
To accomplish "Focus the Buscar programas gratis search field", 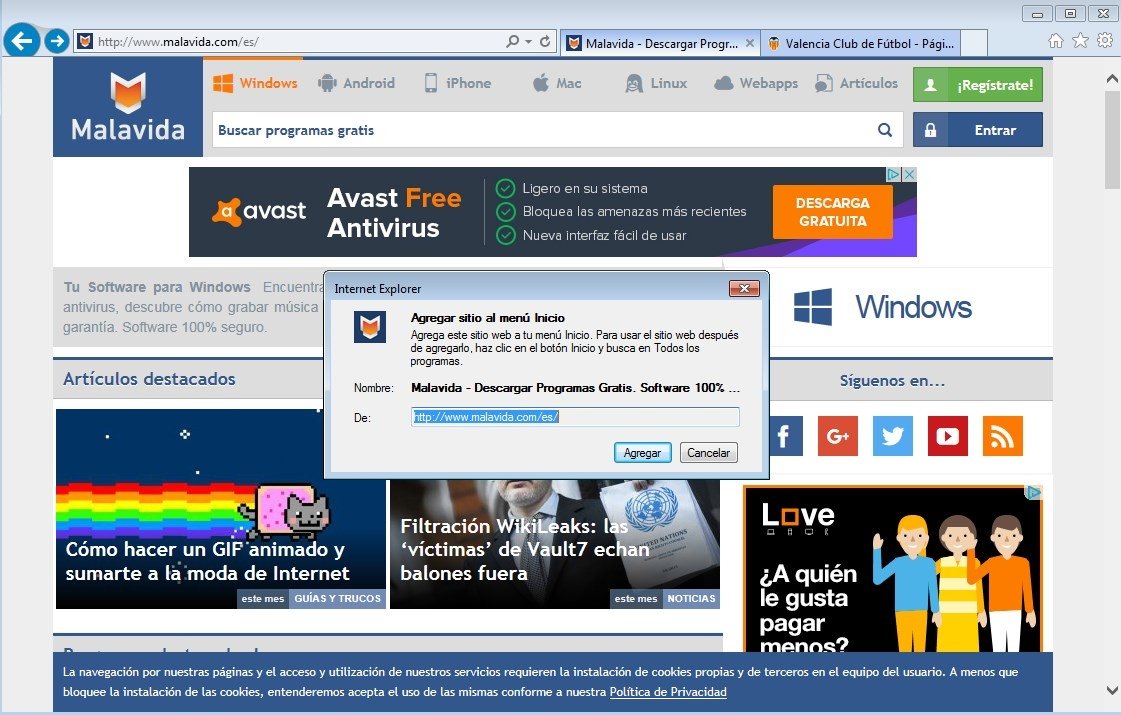I will [543, 130].
